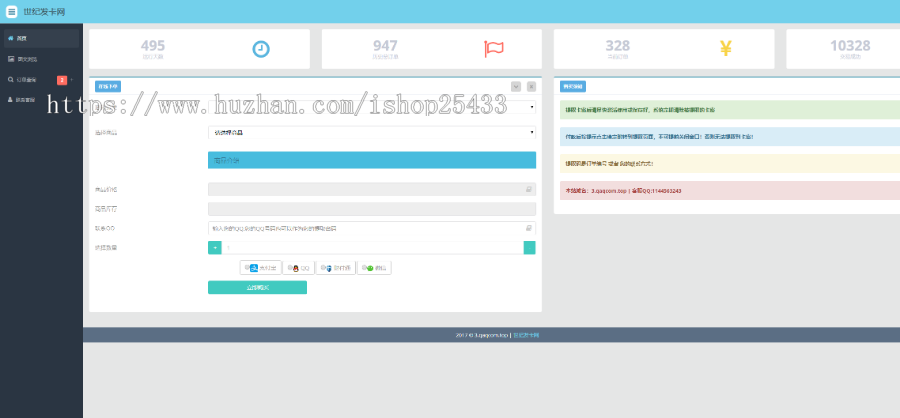Expand the order query submenu plus sign
Screen dimensions: 900x418
tap(72, 80)
